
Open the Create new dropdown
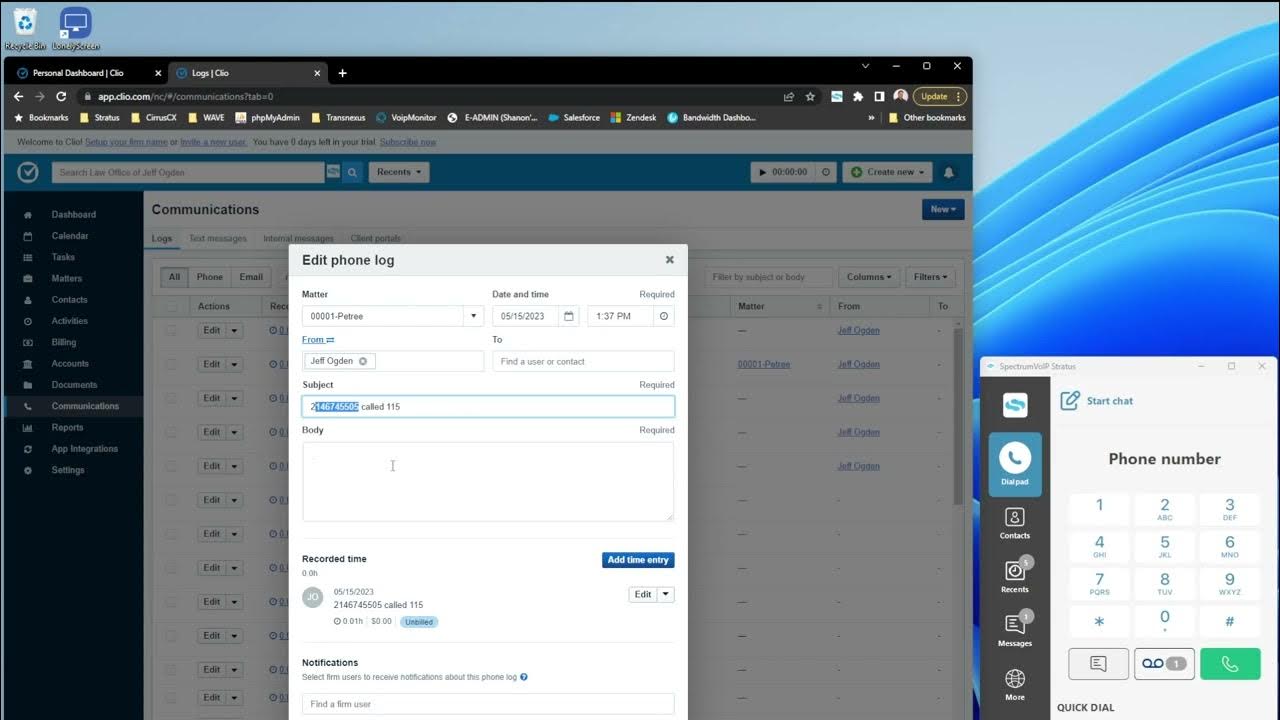[887, 172]
